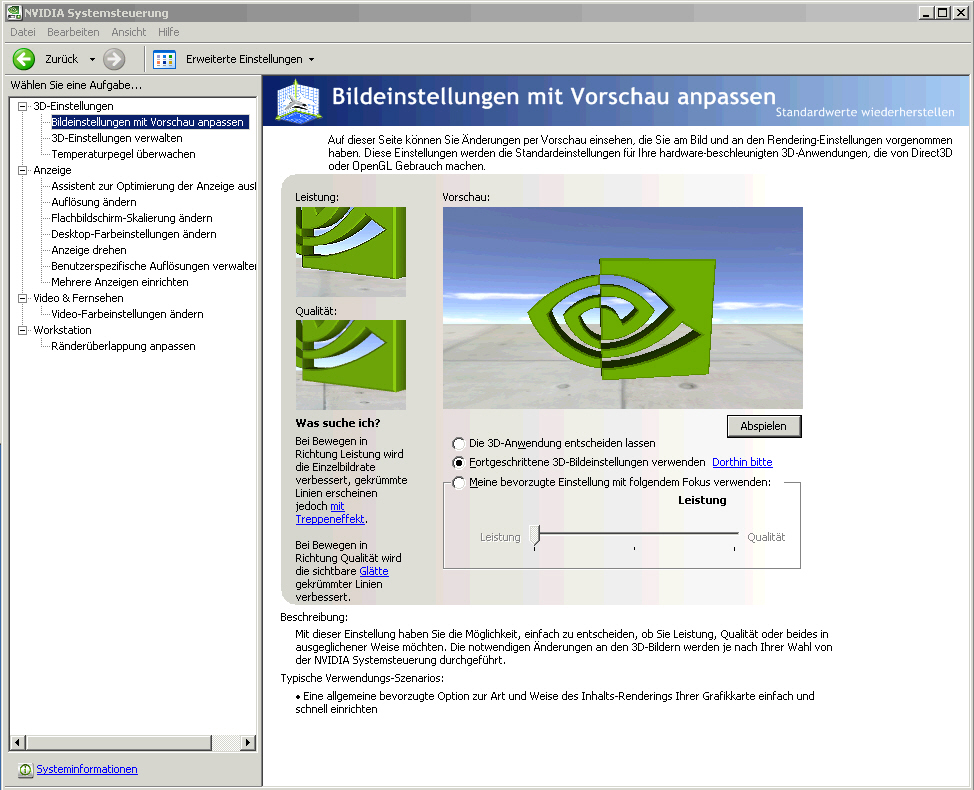Click 'Standardwerte wiederherstellen' link
This screenshot has width=974, height=790.
tap(865, 112)
